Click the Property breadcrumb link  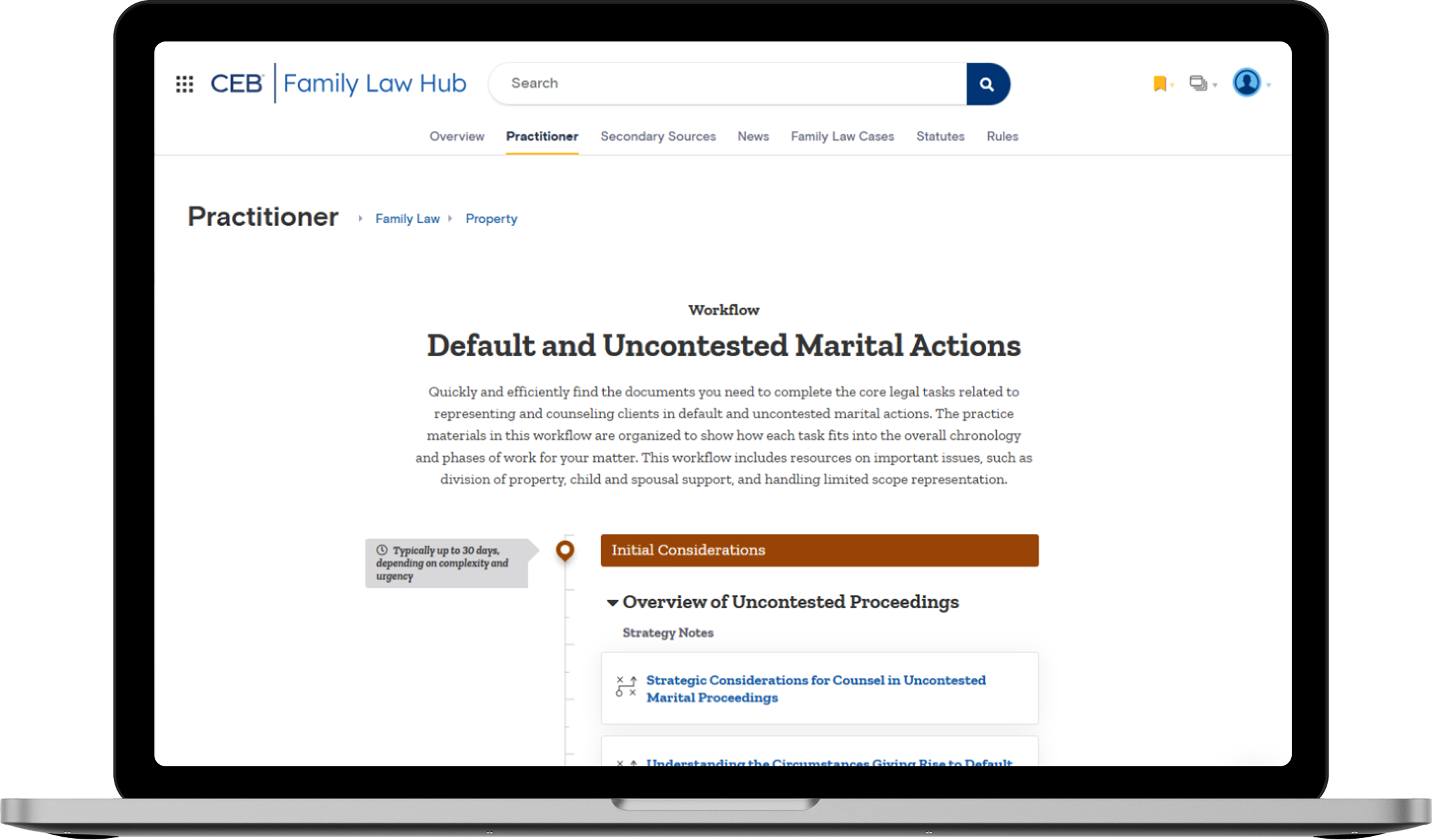[491, 219]
